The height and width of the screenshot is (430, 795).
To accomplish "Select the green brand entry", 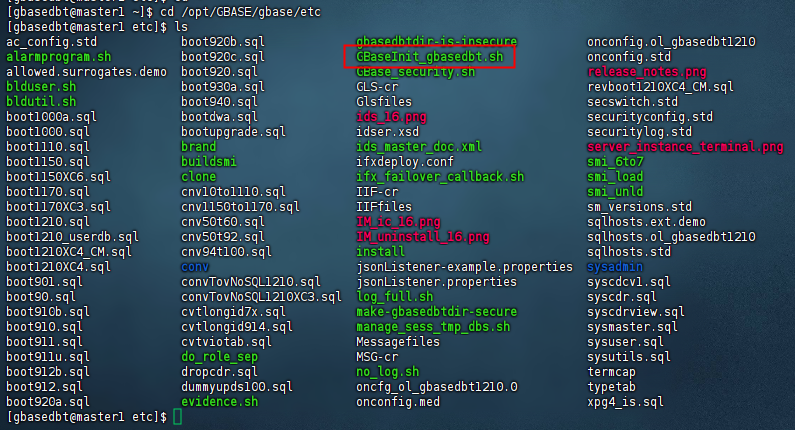I will point(198,147).
